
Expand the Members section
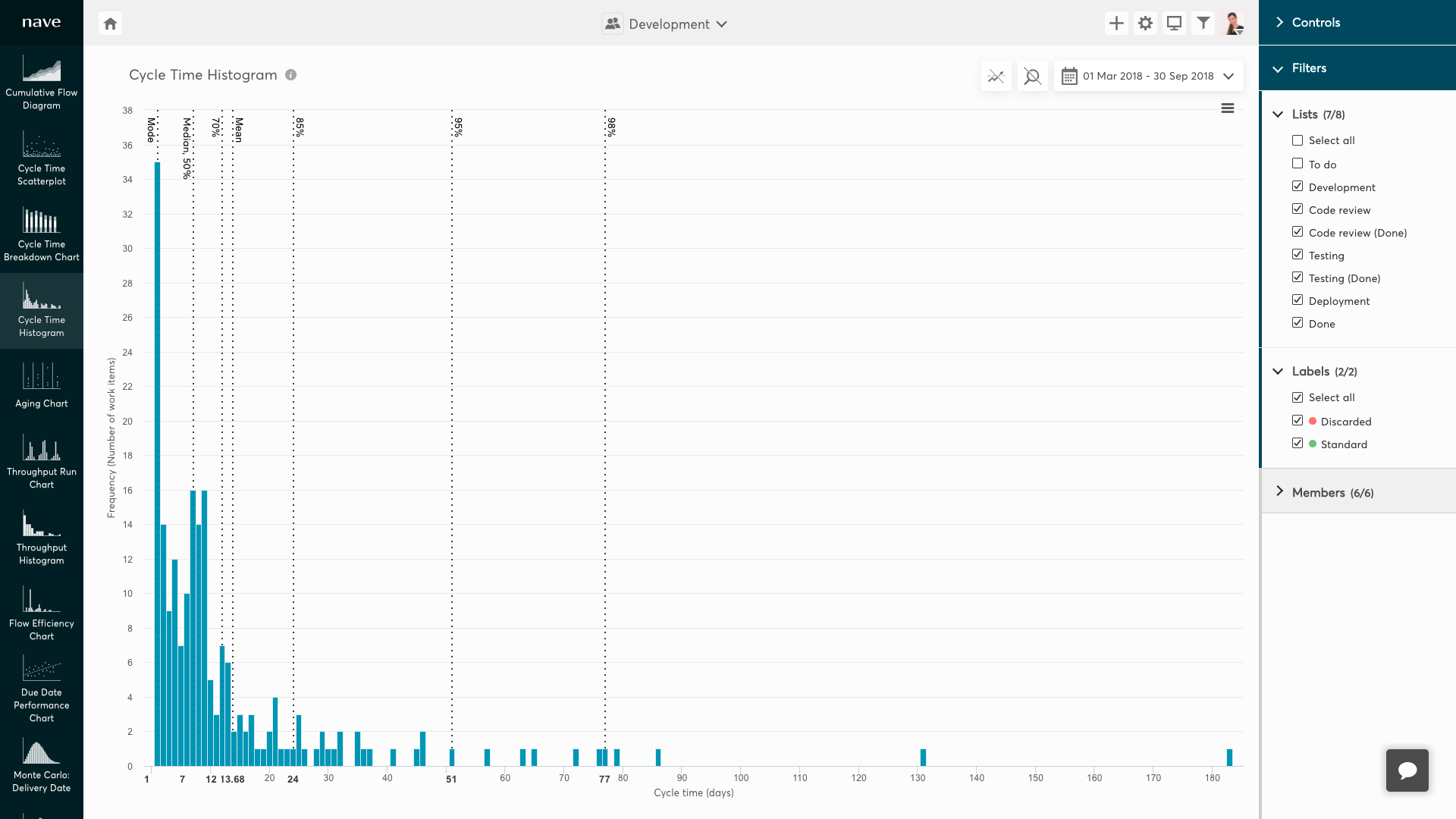tap(1323, 492)
